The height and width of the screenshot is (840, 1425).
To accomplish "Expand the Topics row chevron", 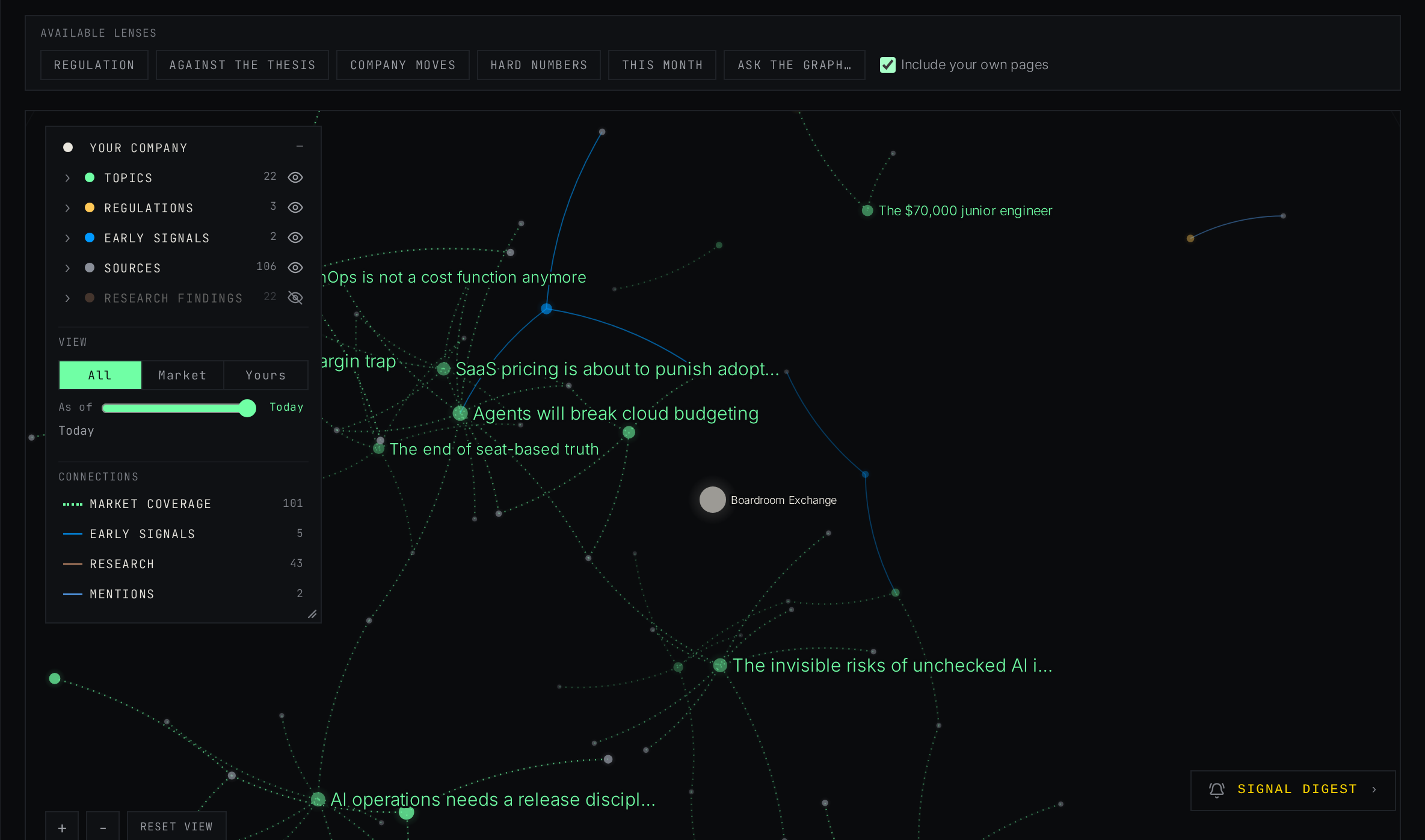I will (67, 178).
